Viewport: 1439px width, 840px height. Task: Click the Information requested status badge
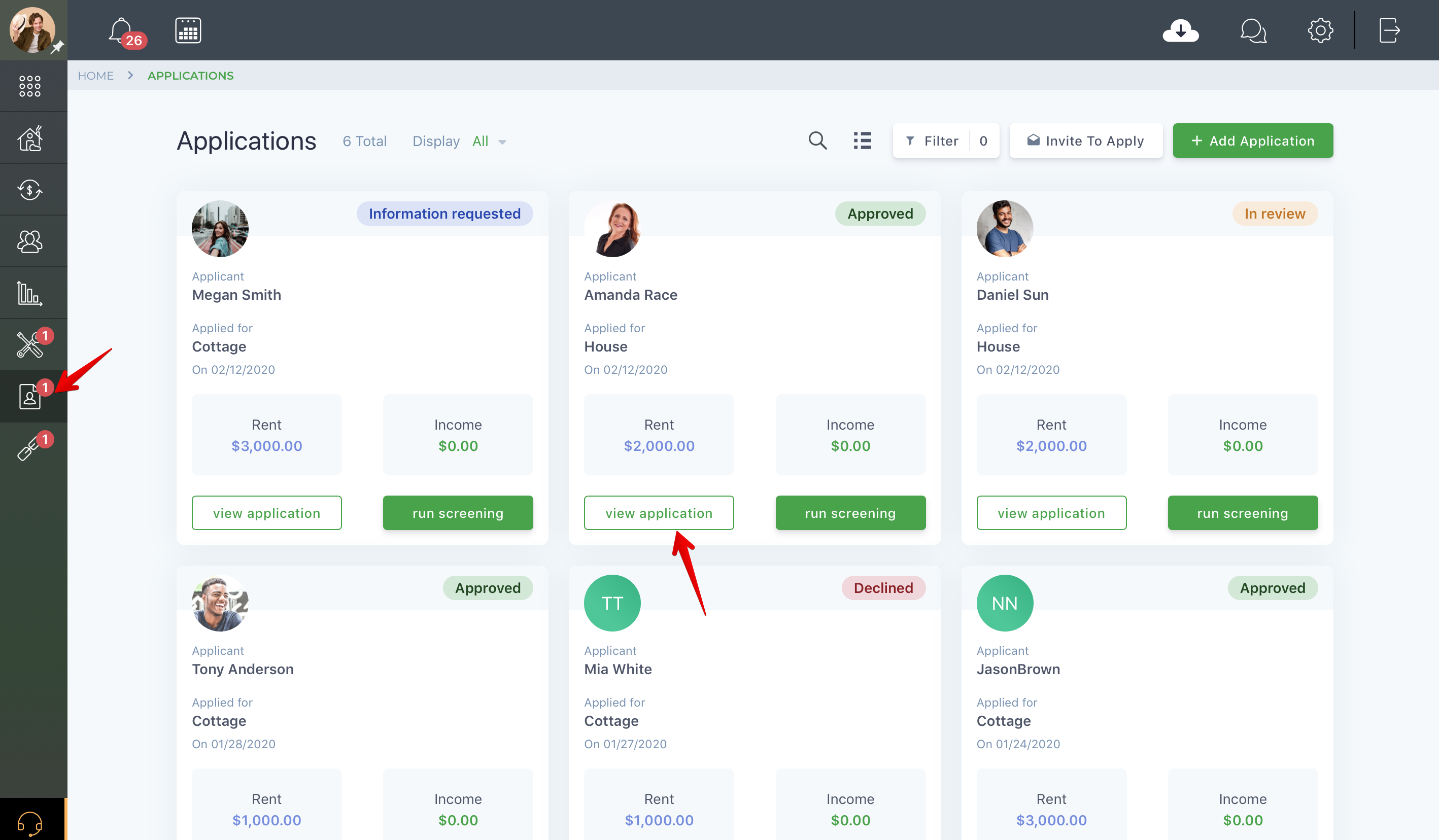coord(445,214)
